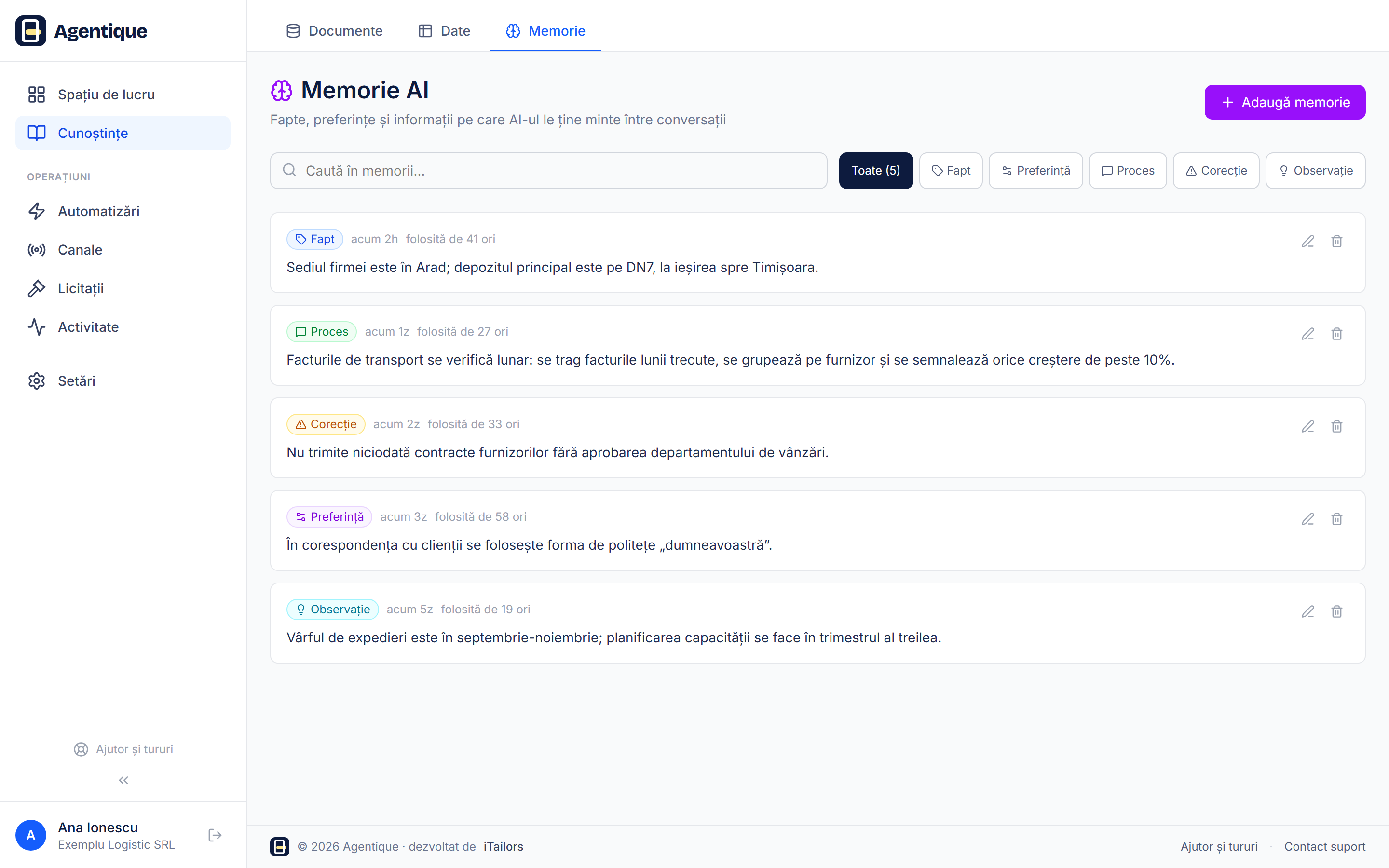Focus the Caută în memorii search field

(549, 171)
